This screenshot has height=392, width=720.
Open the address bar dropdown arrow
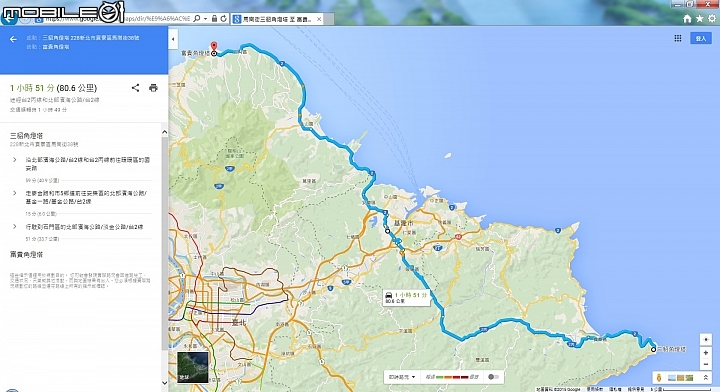tap(205, 19)
